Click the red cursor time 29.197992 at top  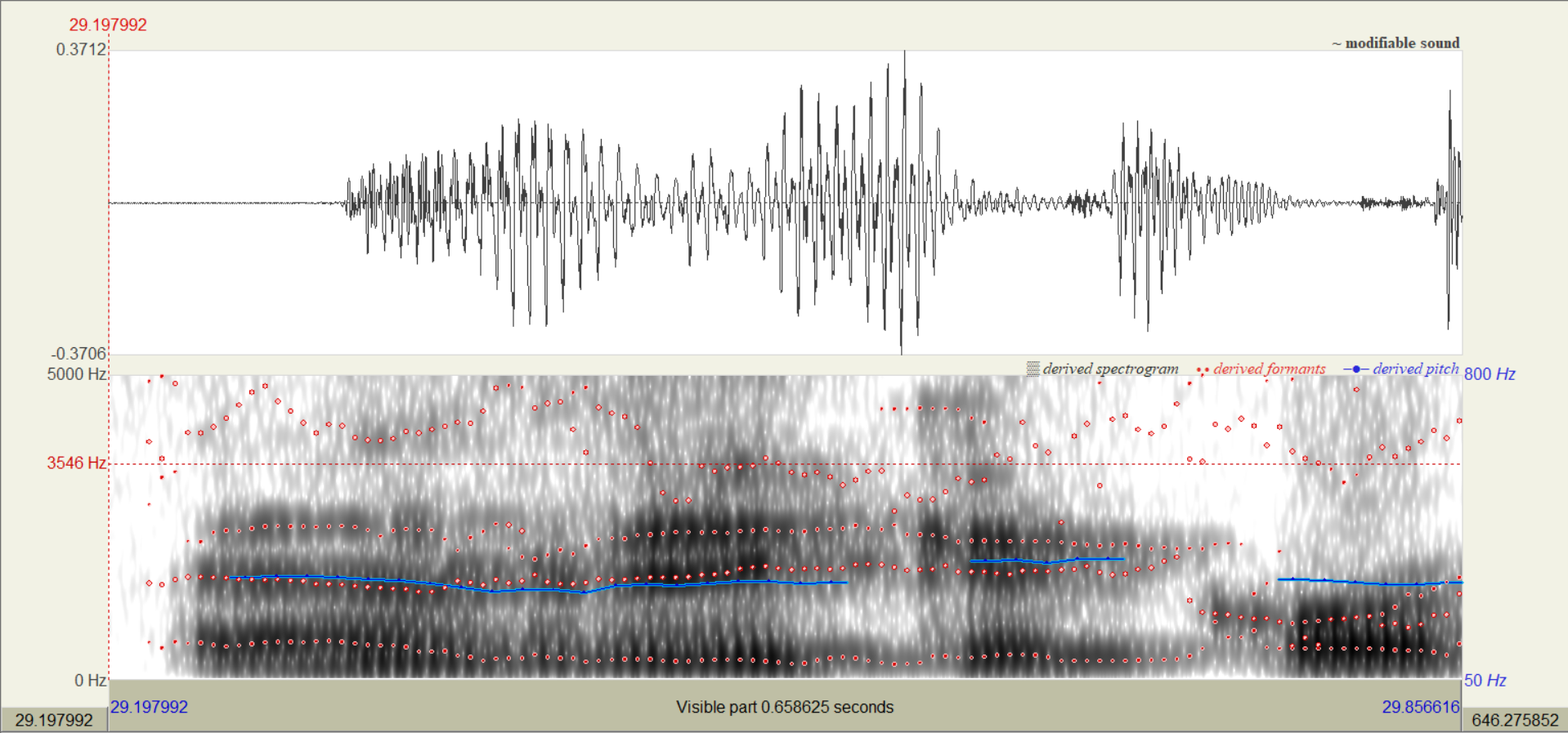point(108,25)
